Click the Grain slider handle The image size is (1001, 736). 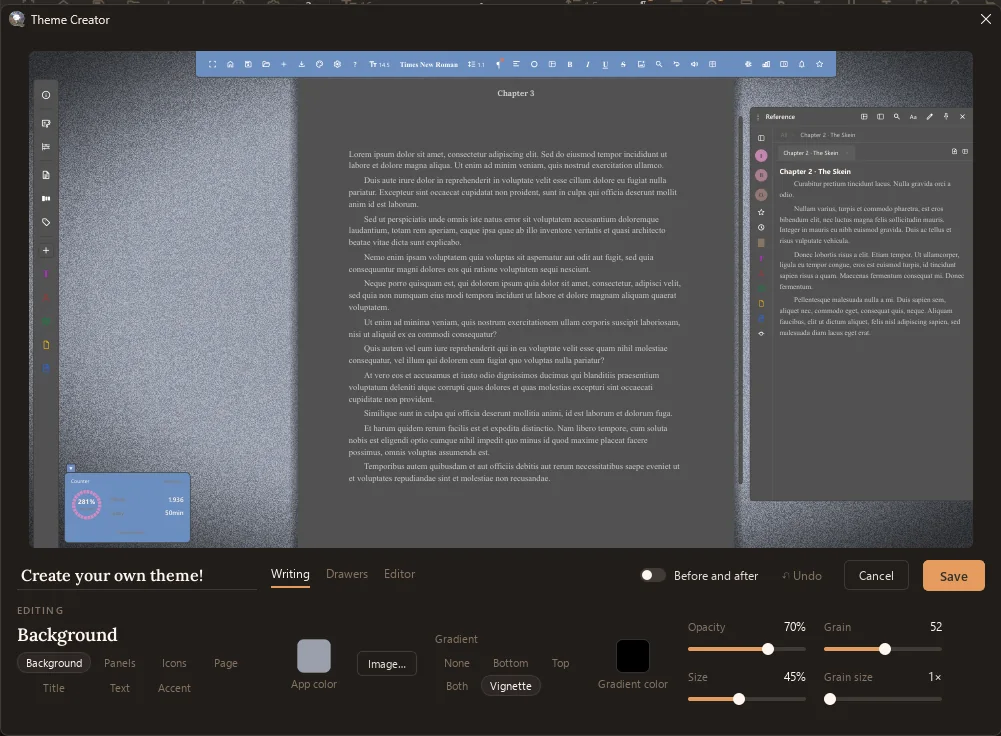[885, 649]
